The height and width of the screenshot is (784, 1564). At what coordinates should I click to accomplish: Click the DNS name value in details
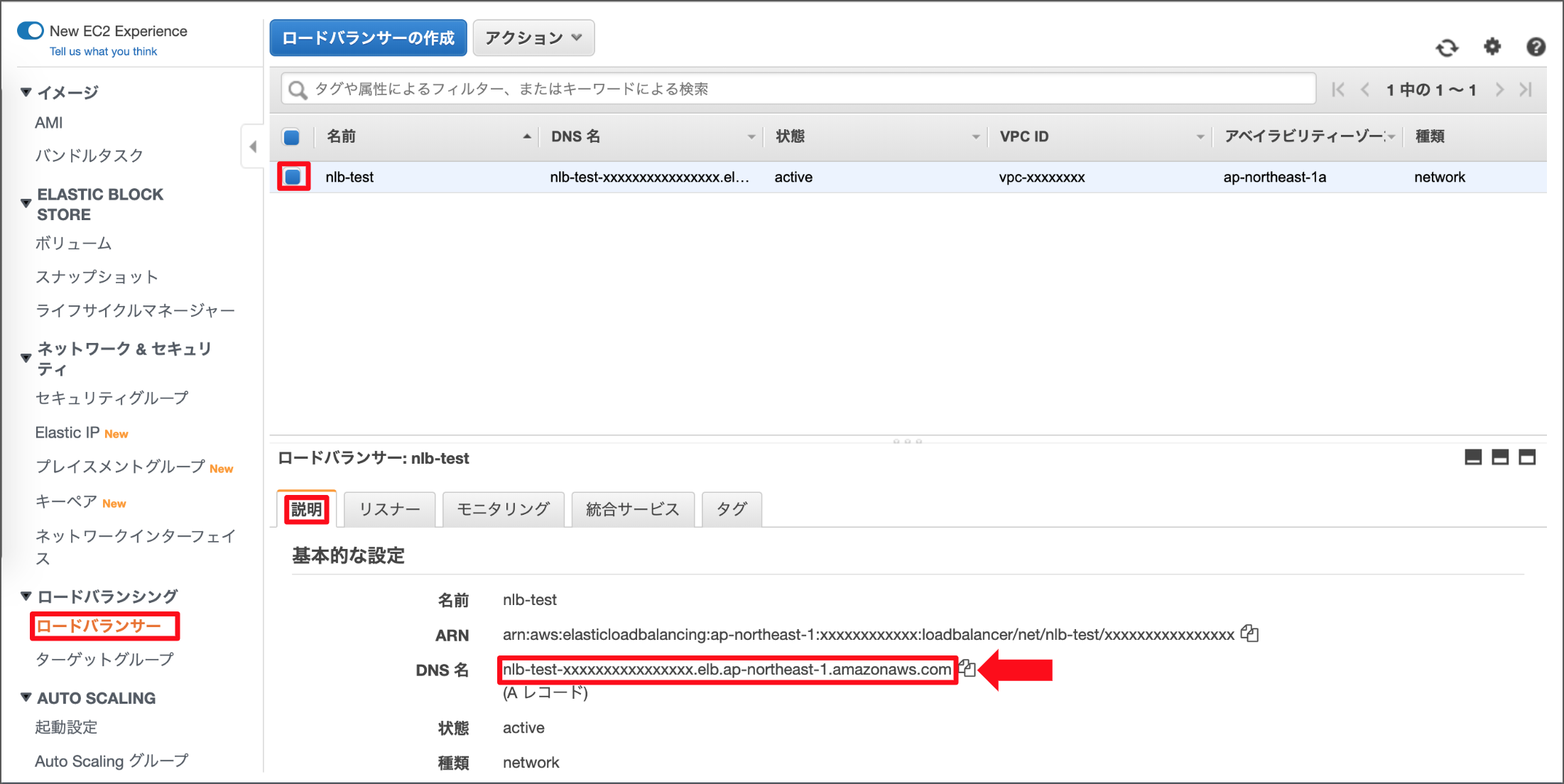(727, 669)
